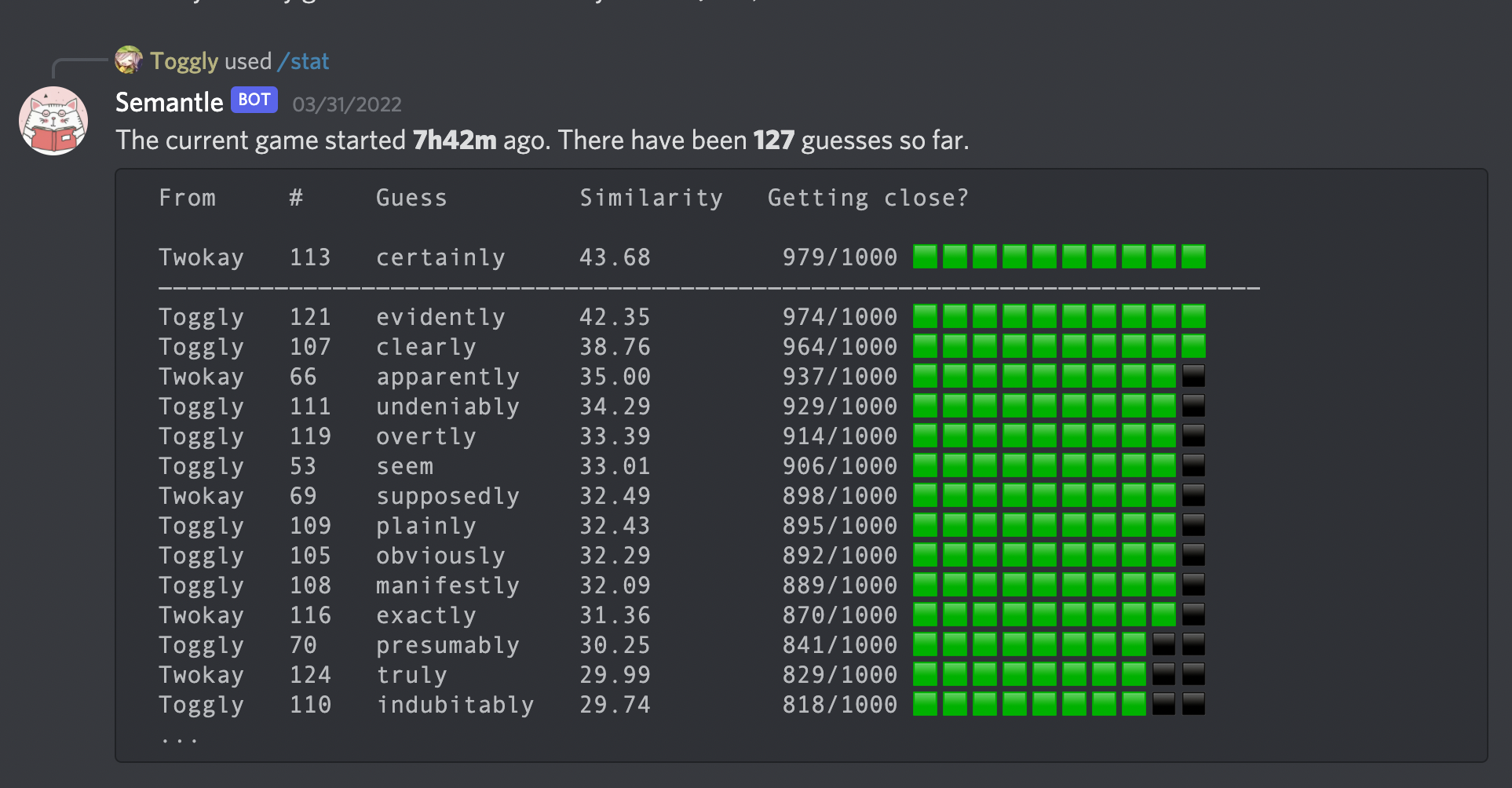Viewport: 1512px width, 788px height.
Task: Click the guess word 'presumably'
Action: 447,645
